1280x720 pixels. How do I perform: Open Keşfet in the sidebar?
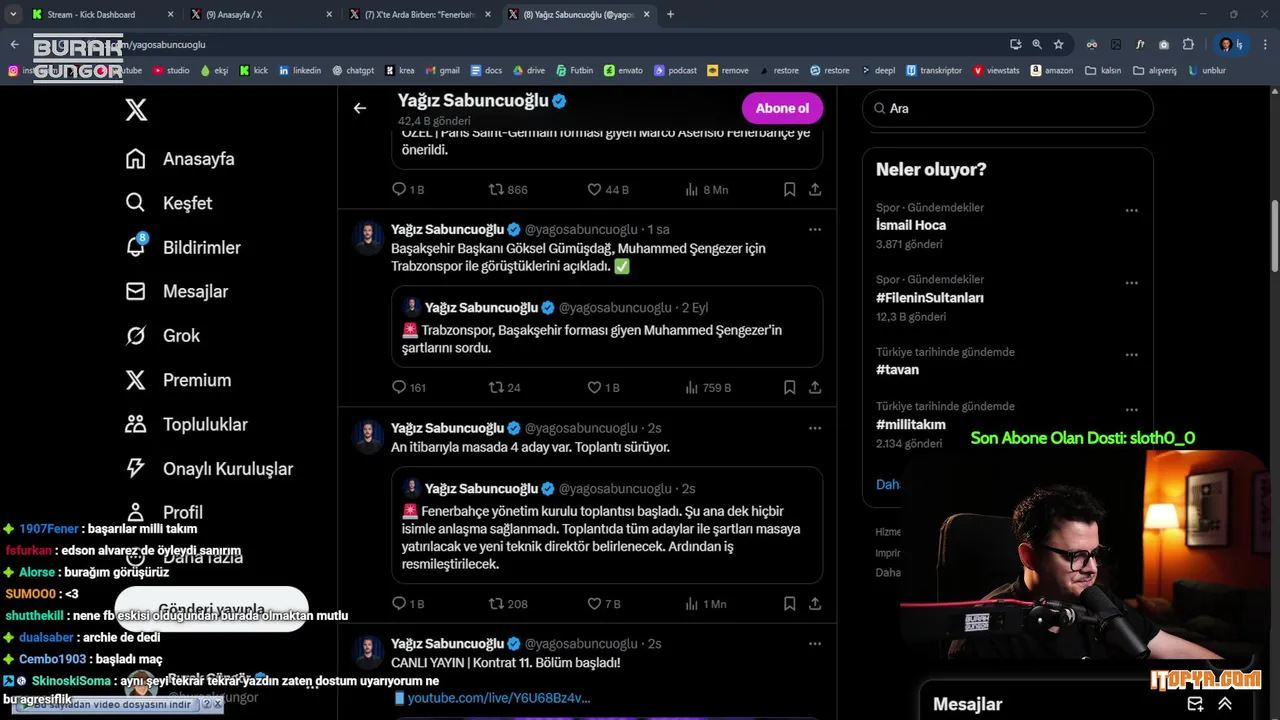click(x=169, y=203)
